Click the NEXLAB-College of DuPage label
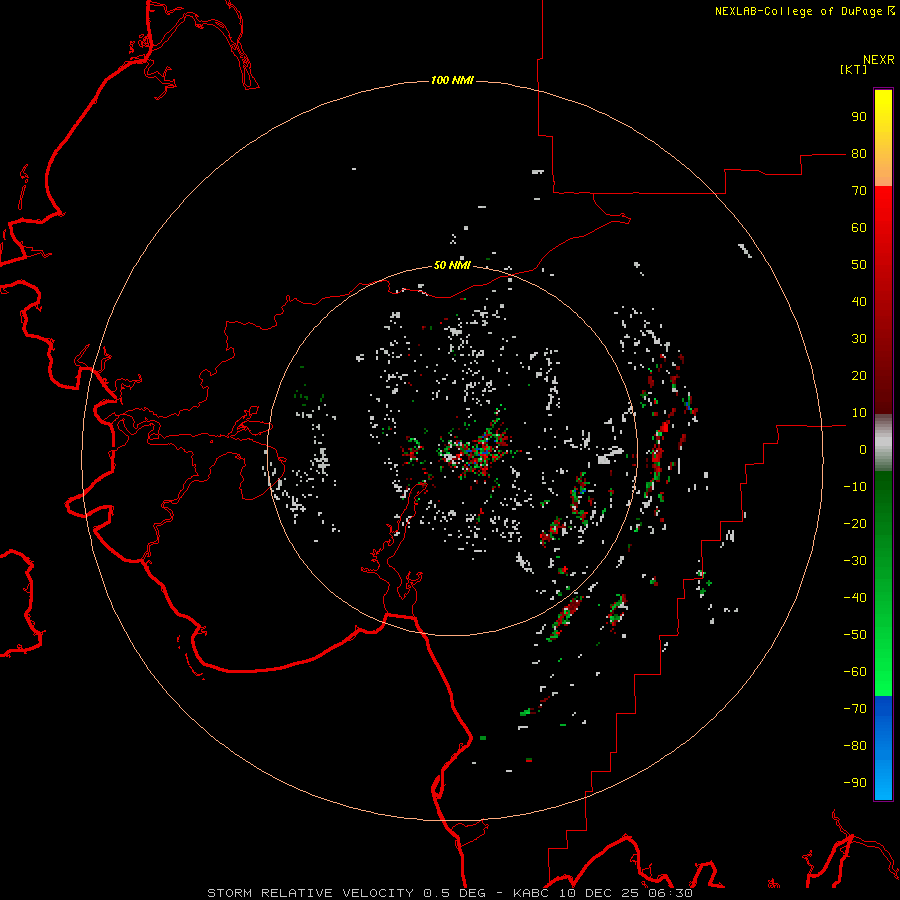This screenshot has width=900, height=900. coord(801,11)
